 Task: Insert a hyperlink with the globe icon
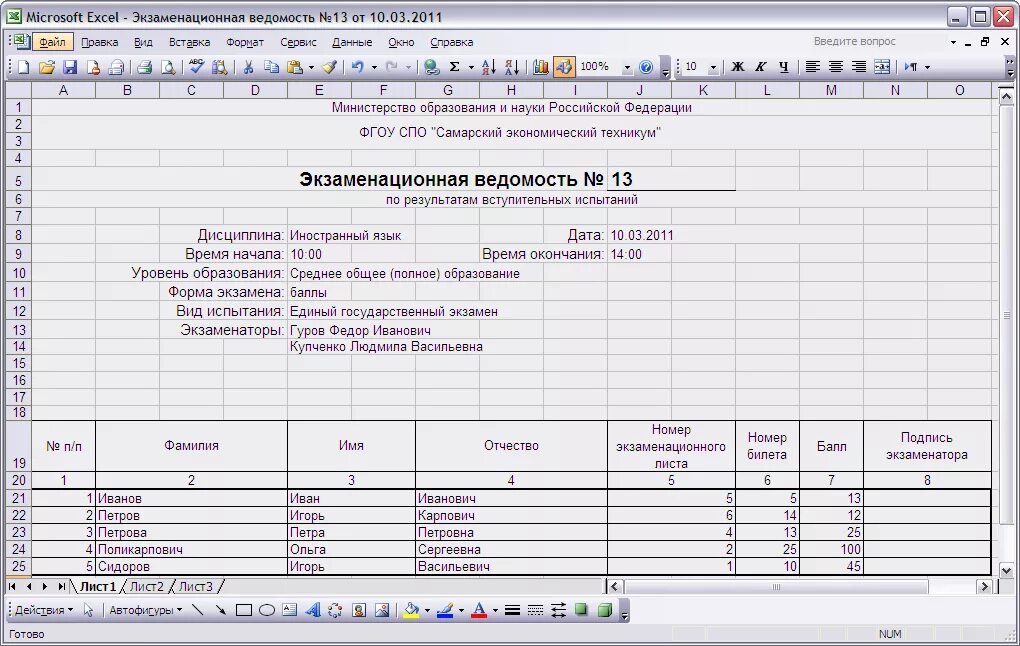[431, 66]
